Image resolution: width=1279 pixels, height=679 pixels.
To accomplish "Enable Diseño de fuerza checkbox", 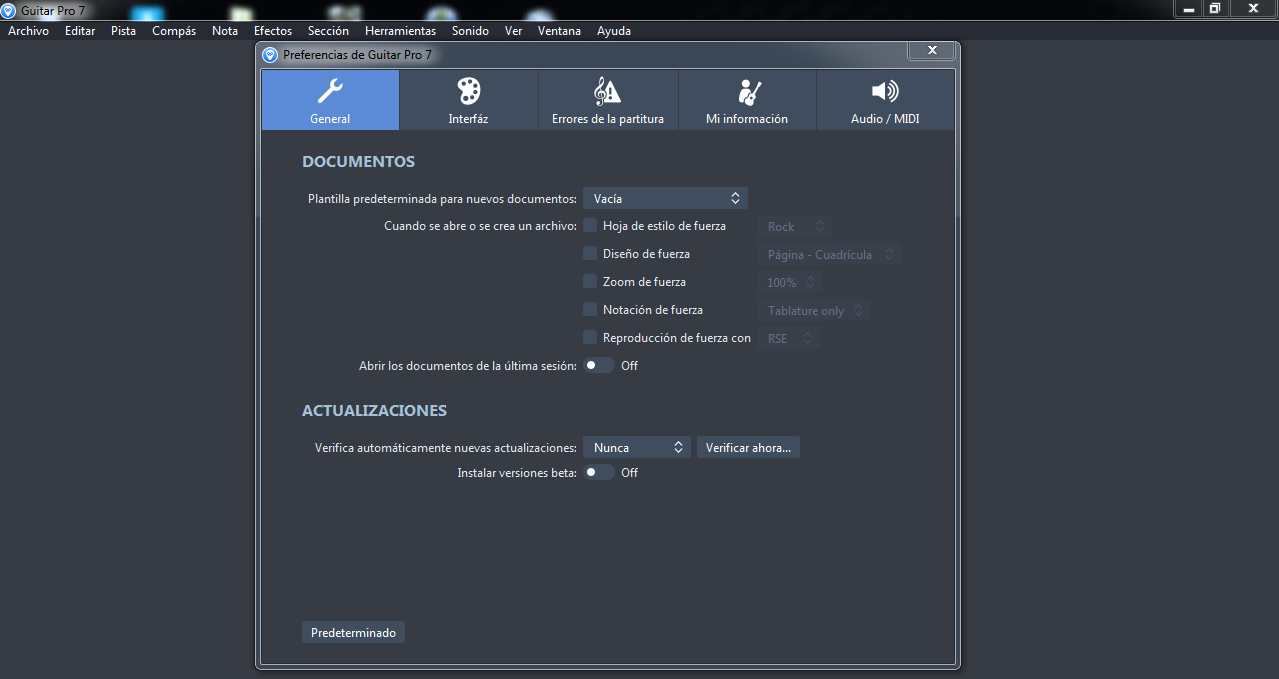I will 590,253.
